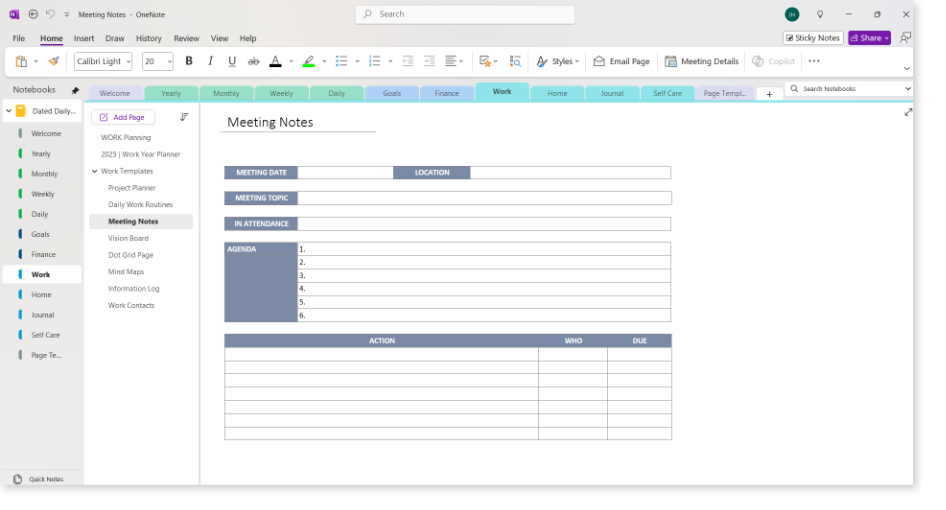The image size is (946, 510).
Task: Increase indent of text
Action: pyautogui.click(x=430, y=61)
